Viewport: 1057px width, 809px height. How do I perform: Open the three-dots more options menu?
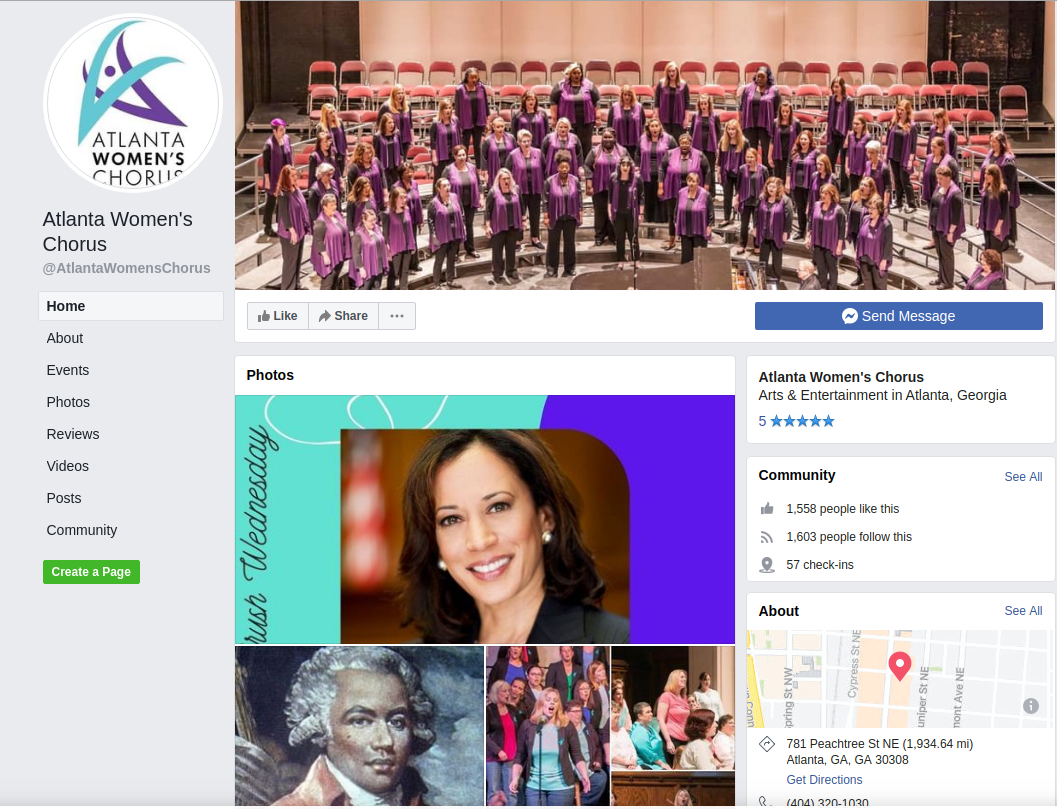pos(397,316)
